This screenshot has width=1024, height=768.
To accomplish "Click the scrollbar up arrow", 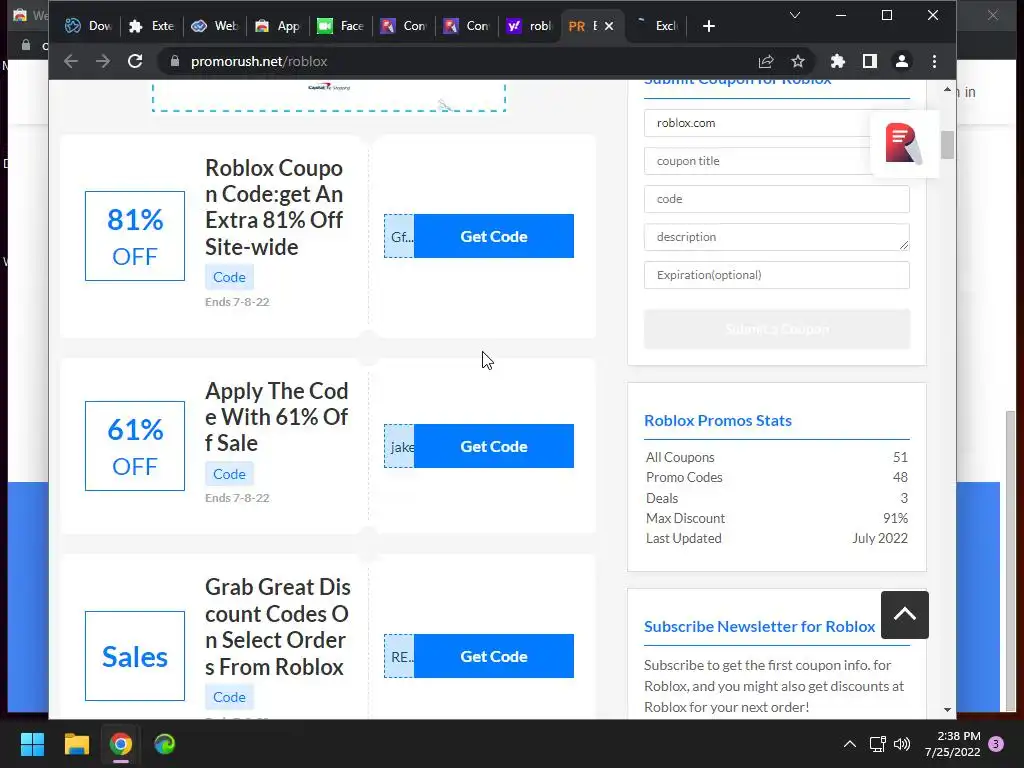I will (x=948, y=89).
